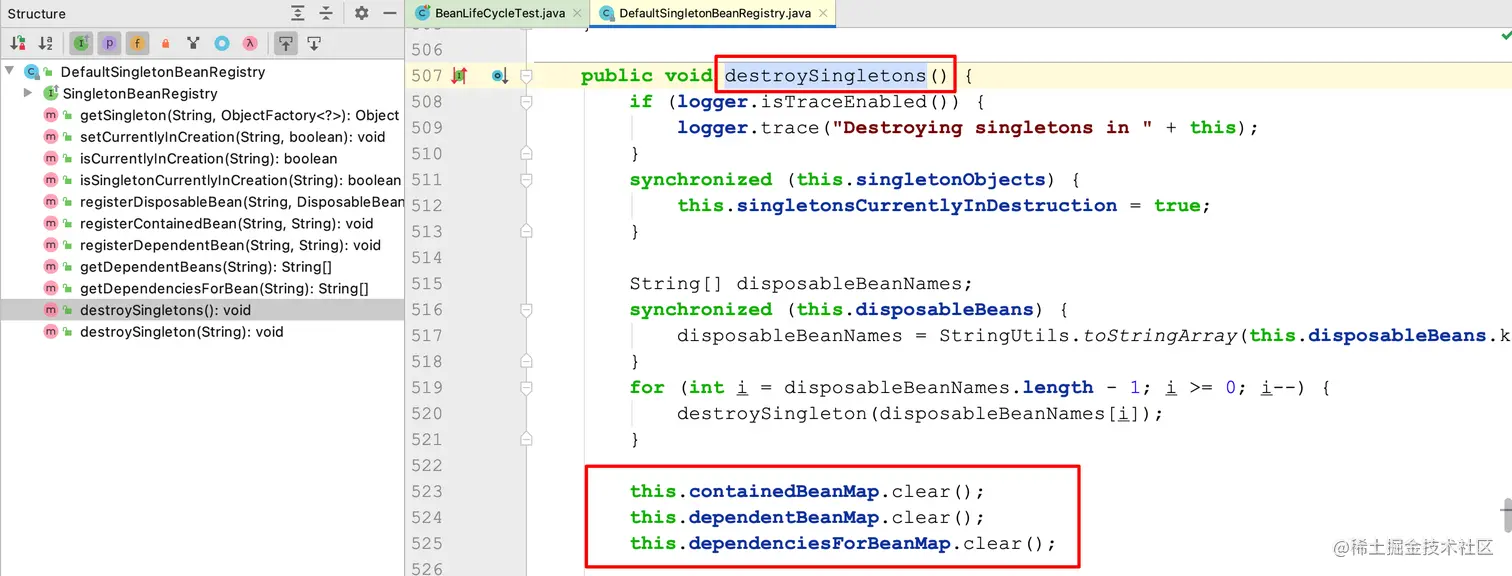Open Structure panel settings gear
Viewport: 1512px width, 576px height.
click(362, 13)
